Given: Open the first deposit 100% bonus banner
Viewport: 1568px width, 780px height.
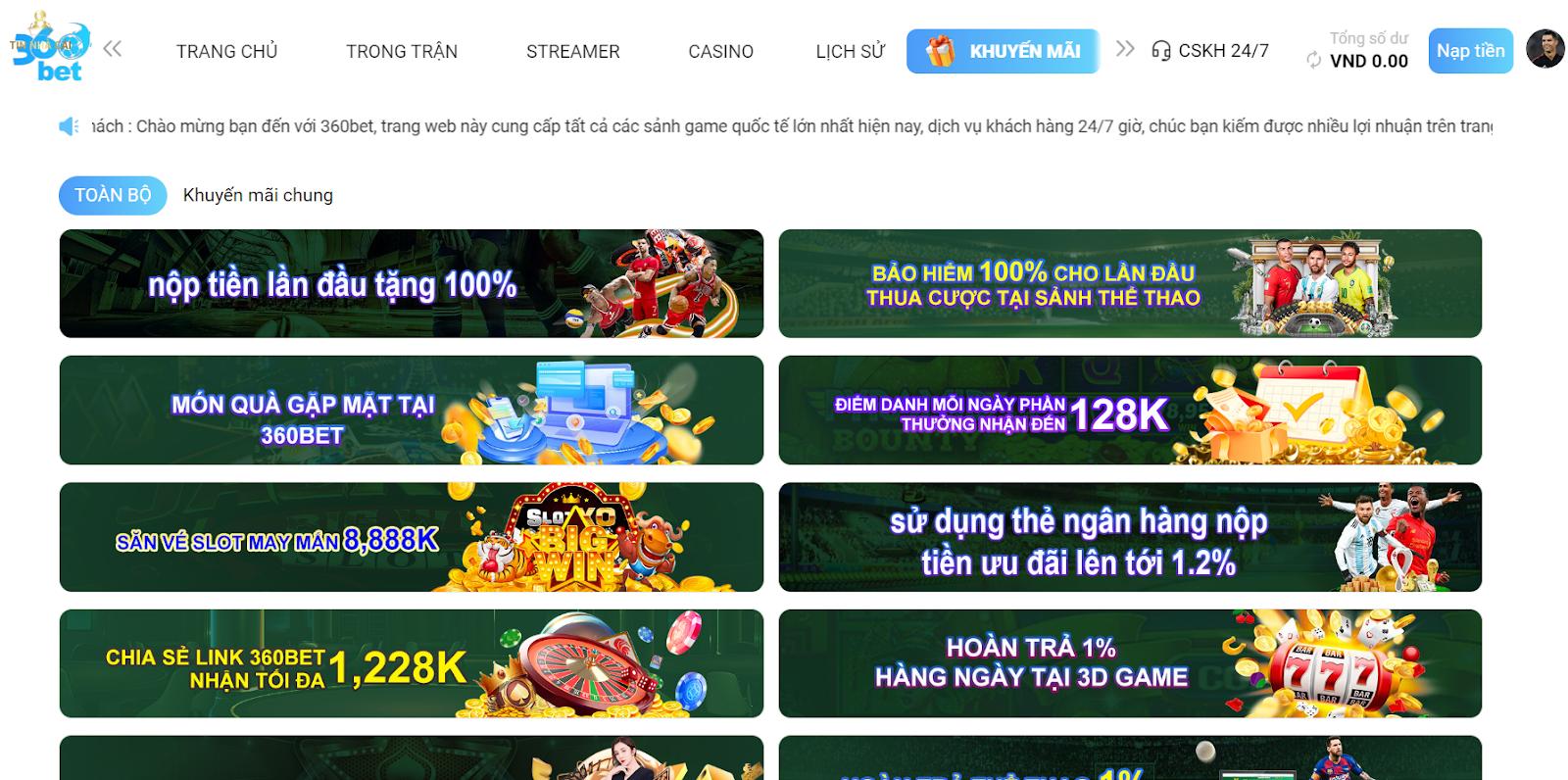Looking at the screenshot, I should pos(412,283).
